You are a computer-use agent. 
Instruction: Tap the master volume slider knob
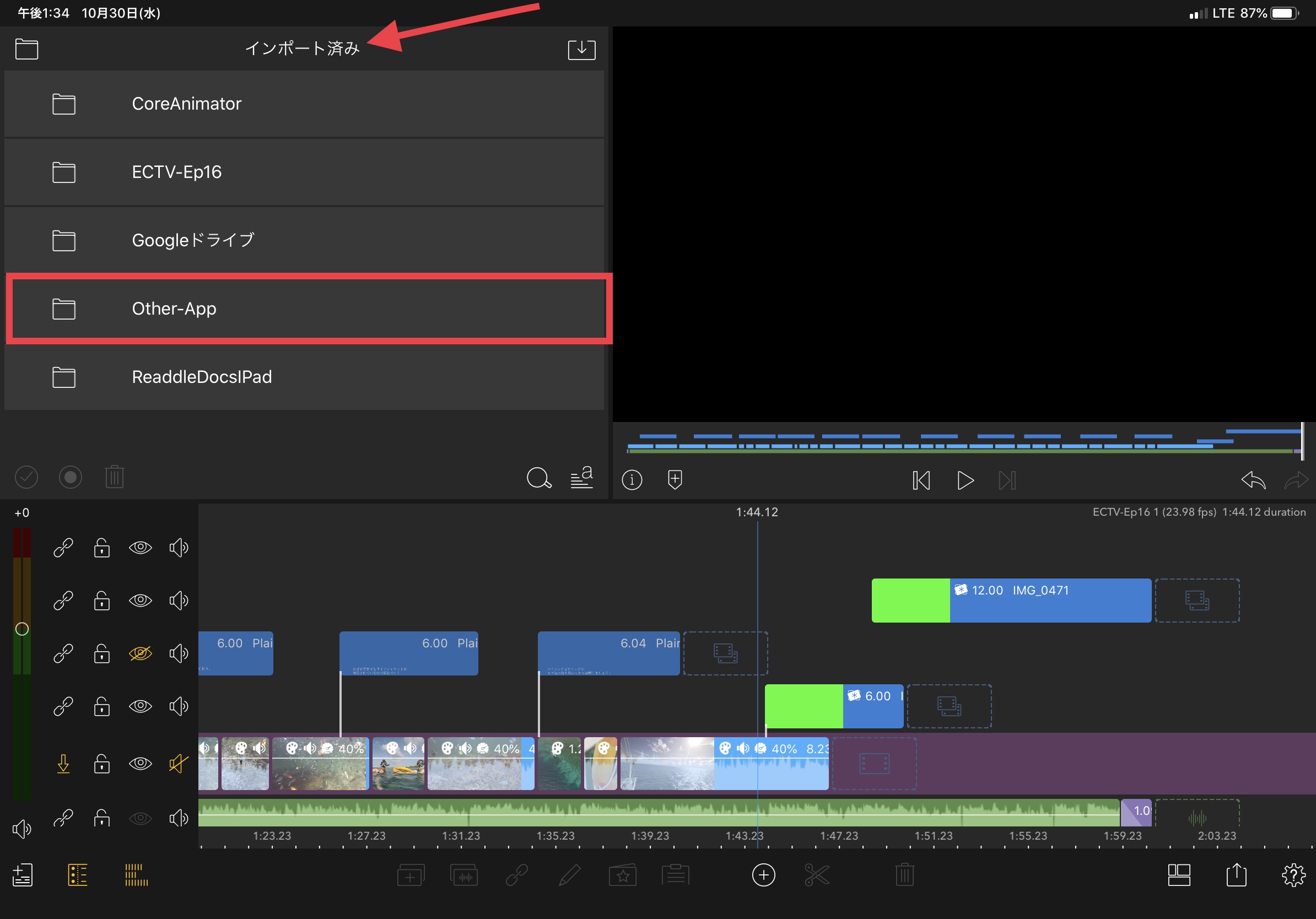tap(22, 629)
